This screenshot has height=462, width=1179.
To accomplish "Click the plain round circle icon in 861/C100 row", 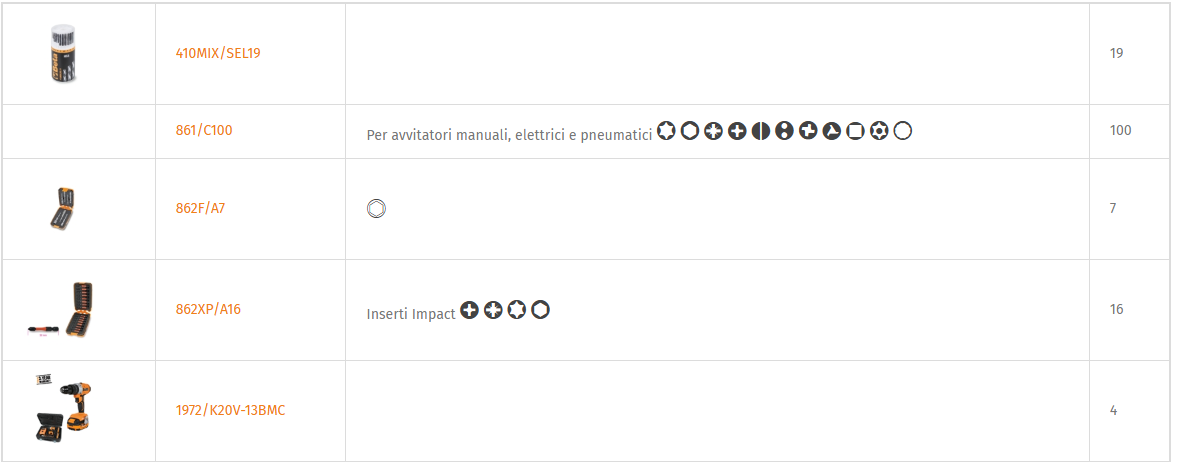I will pyautogui.click(x=903, y=131).
